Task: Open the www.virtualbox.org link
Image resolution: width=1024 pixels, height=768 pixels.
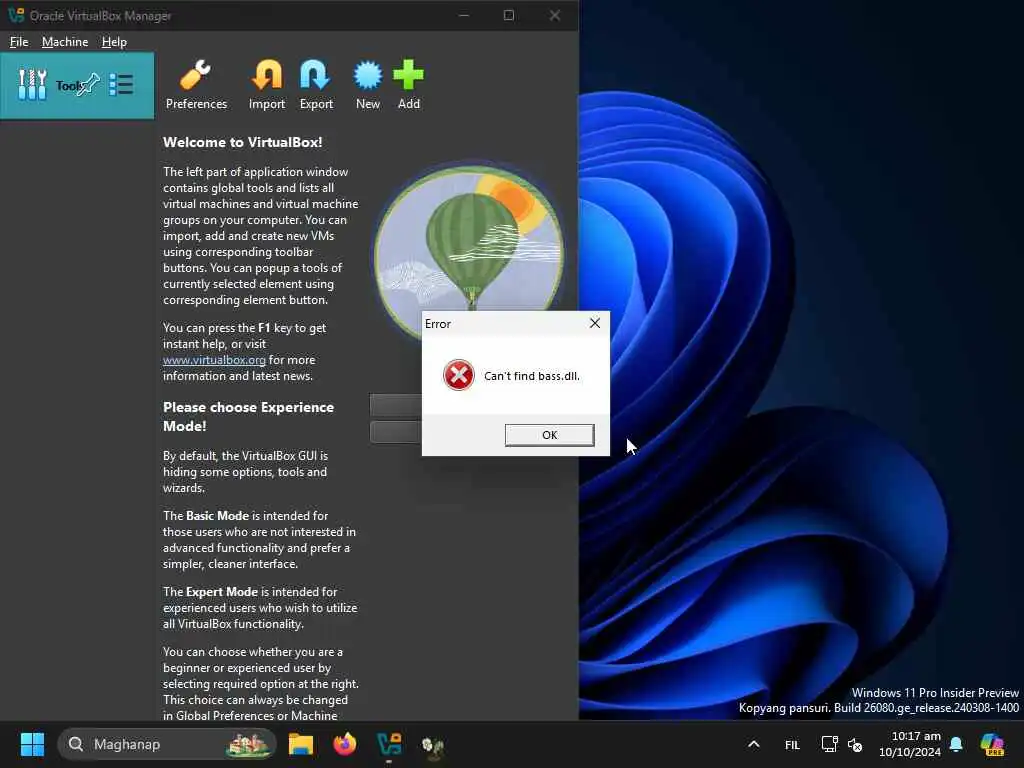Action: click(x=214, y=360)
